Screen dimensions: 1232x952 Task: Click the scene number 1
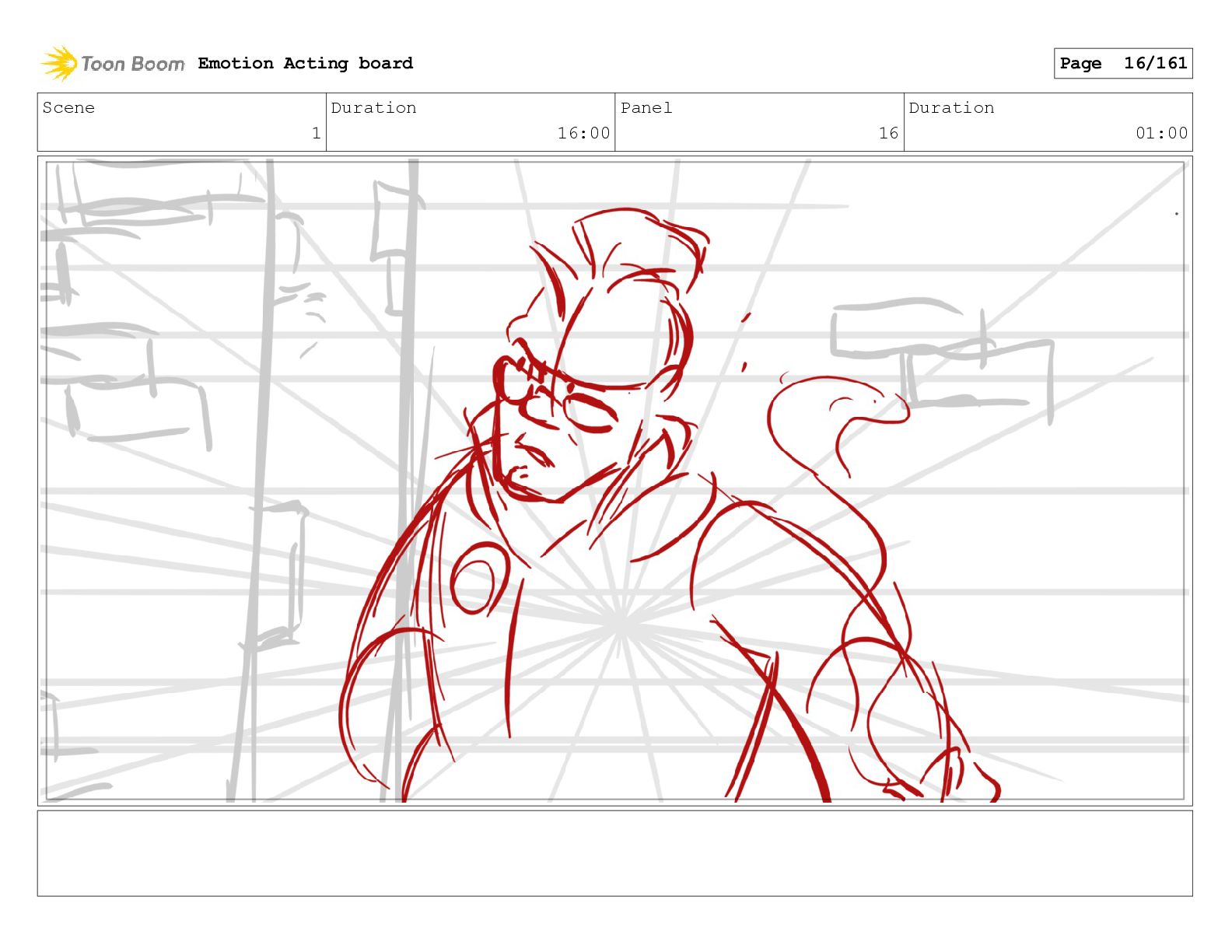(x=316, y=133)
